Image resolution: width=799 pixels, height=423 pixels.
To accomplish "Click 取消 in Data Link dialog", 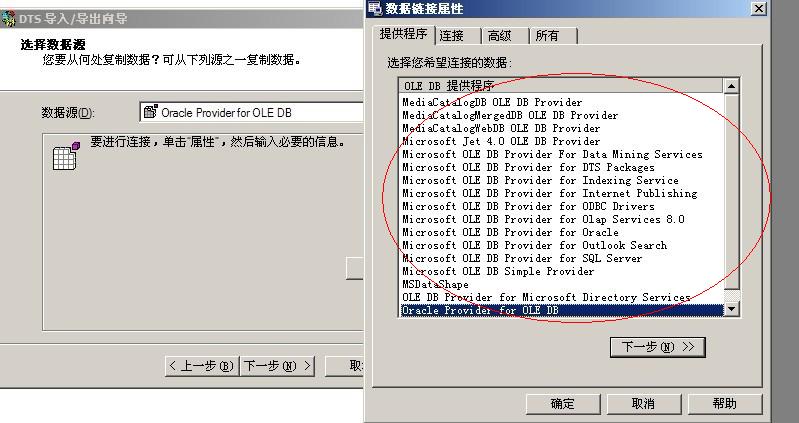I will pos(644,404).
